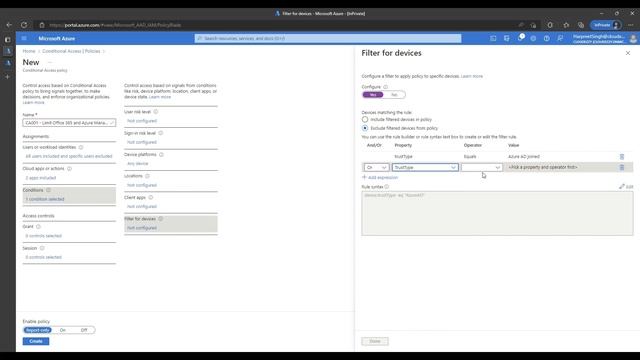Click the site info lock icon in address bar

tap(42, 25)
